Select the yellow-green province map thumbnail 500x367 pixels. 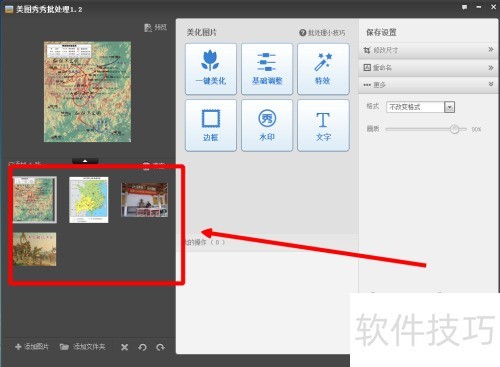(x=89, y=200)
